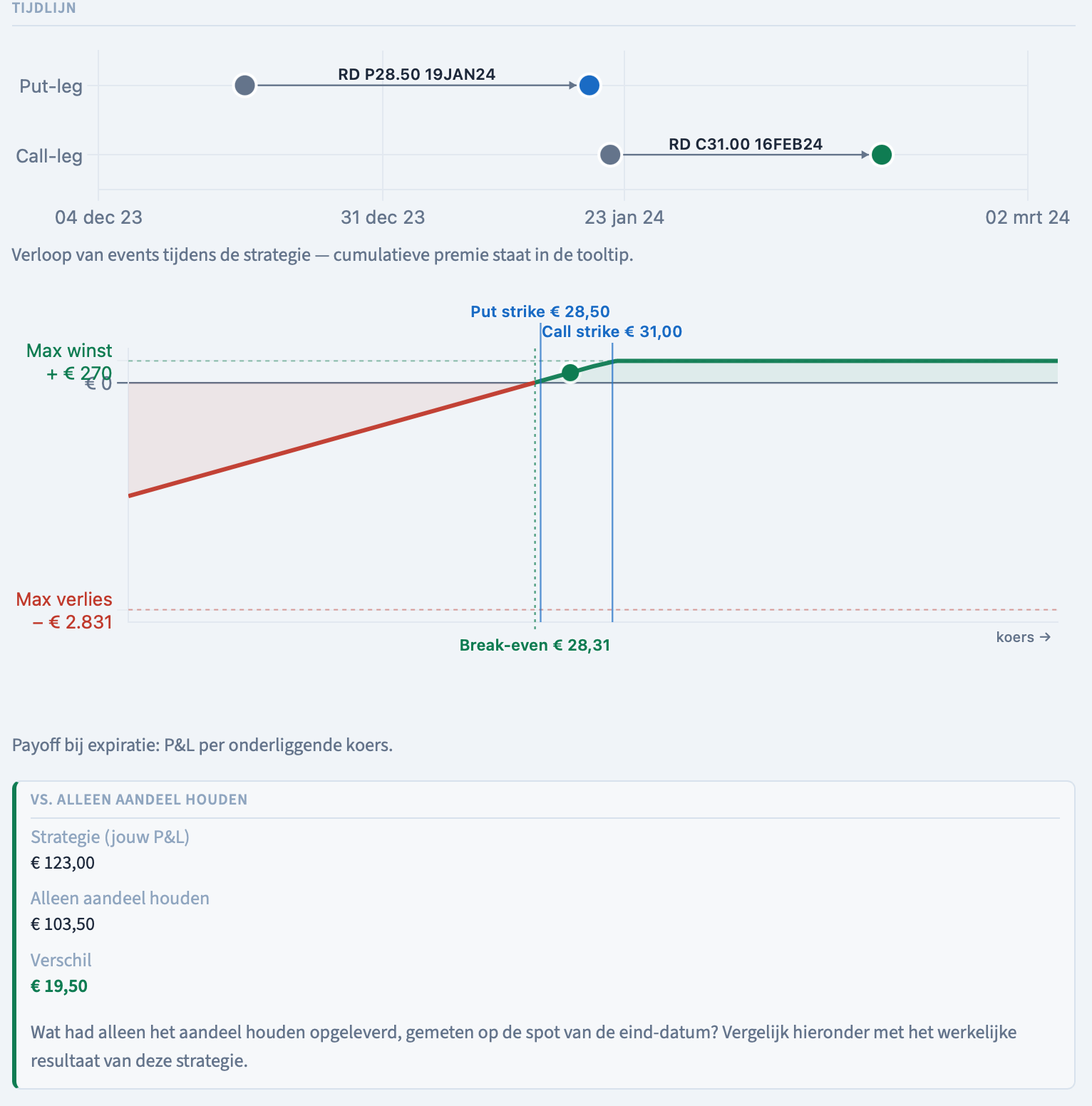Select the RD C31.00 16FEB24 label
1092x1106 pixels.
pos(746,144)
